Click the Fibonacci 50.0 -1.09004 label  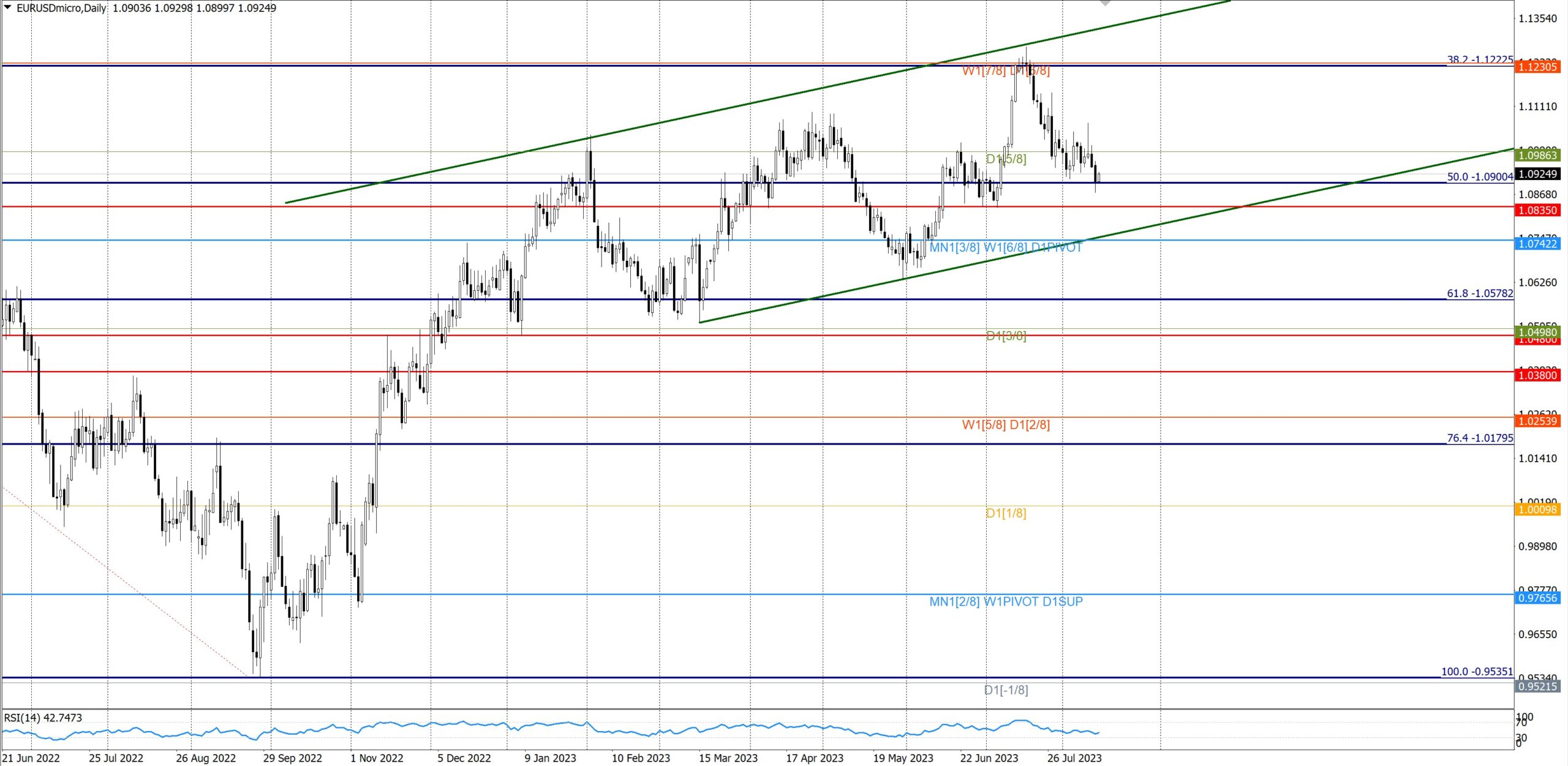coord(1479,176)
